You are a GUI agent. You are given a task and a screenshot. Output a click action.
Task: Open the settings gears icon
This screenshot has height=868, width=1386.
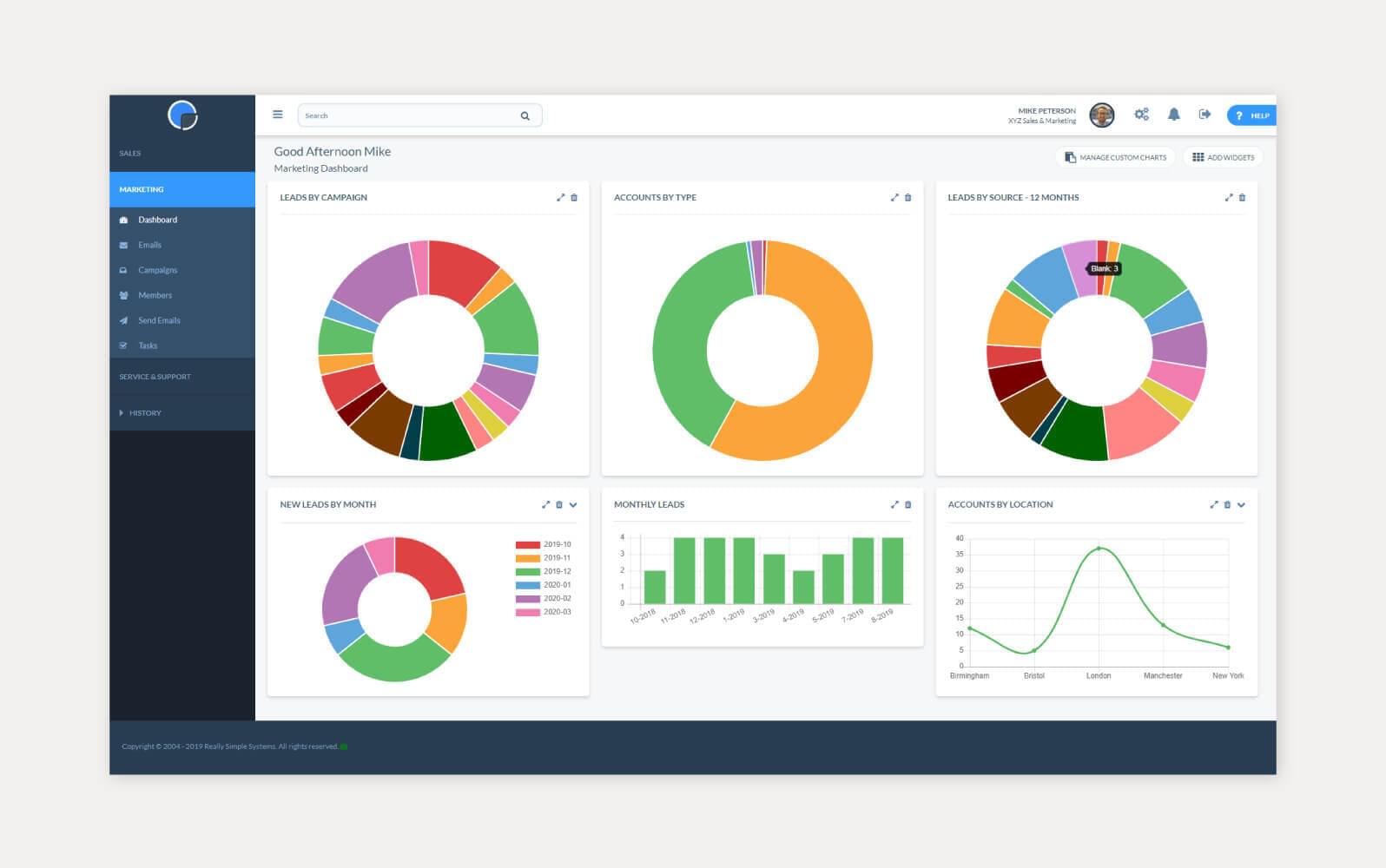tap(1141, 115)
